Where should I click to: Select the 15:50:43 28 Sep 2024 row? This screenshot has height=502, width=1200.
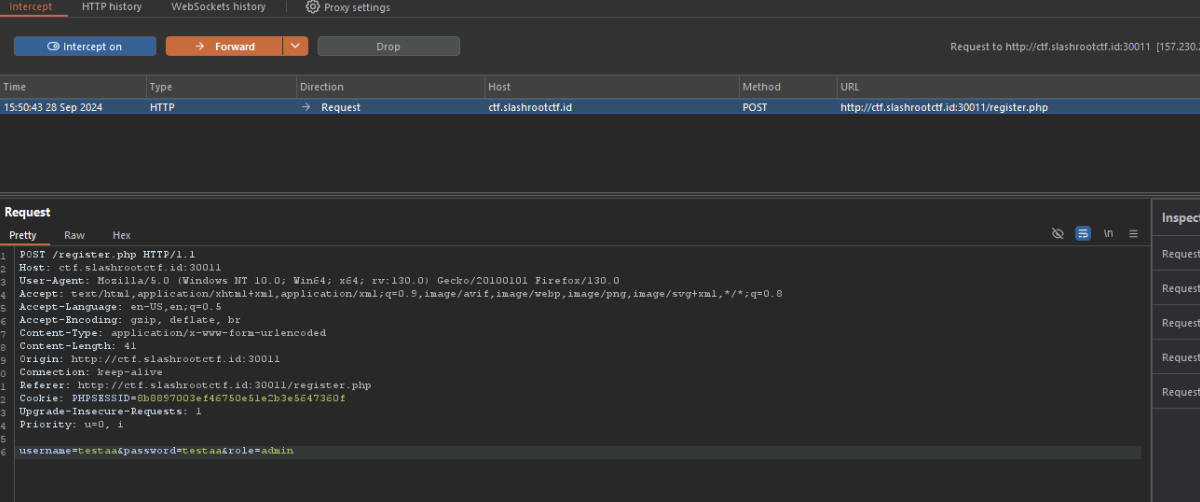tap(600, 107)
